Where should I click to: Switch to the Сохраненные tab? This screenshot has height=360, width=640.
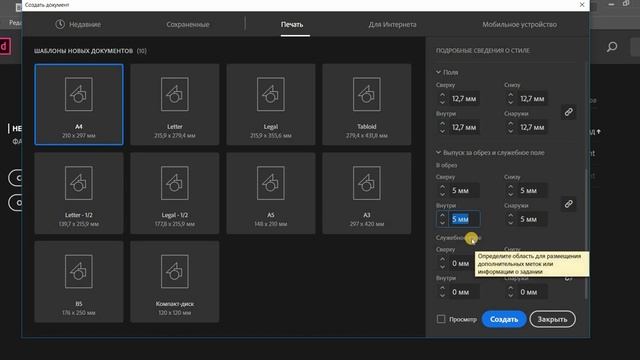click(x=188, y=24)
